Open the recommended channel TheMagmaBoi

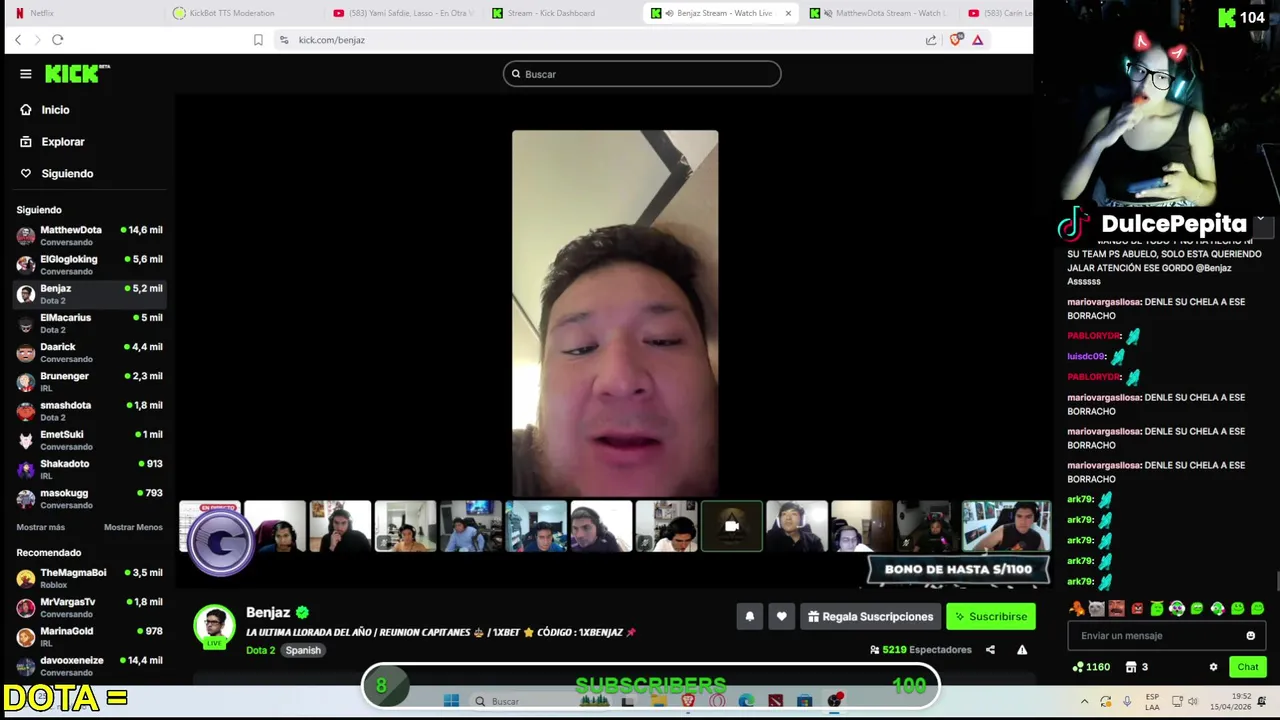[x=89, y=578]
